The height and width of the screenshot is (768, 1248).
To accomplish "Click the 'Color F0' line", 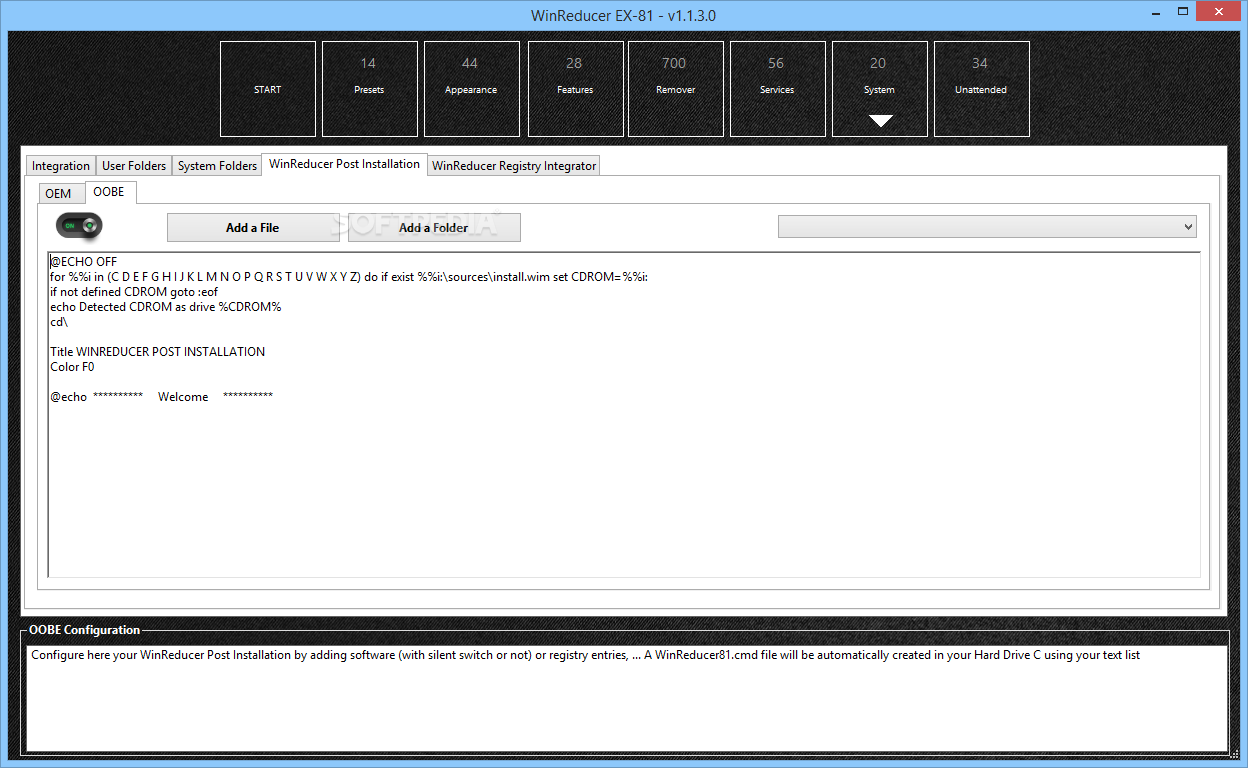I will point(72,367).
